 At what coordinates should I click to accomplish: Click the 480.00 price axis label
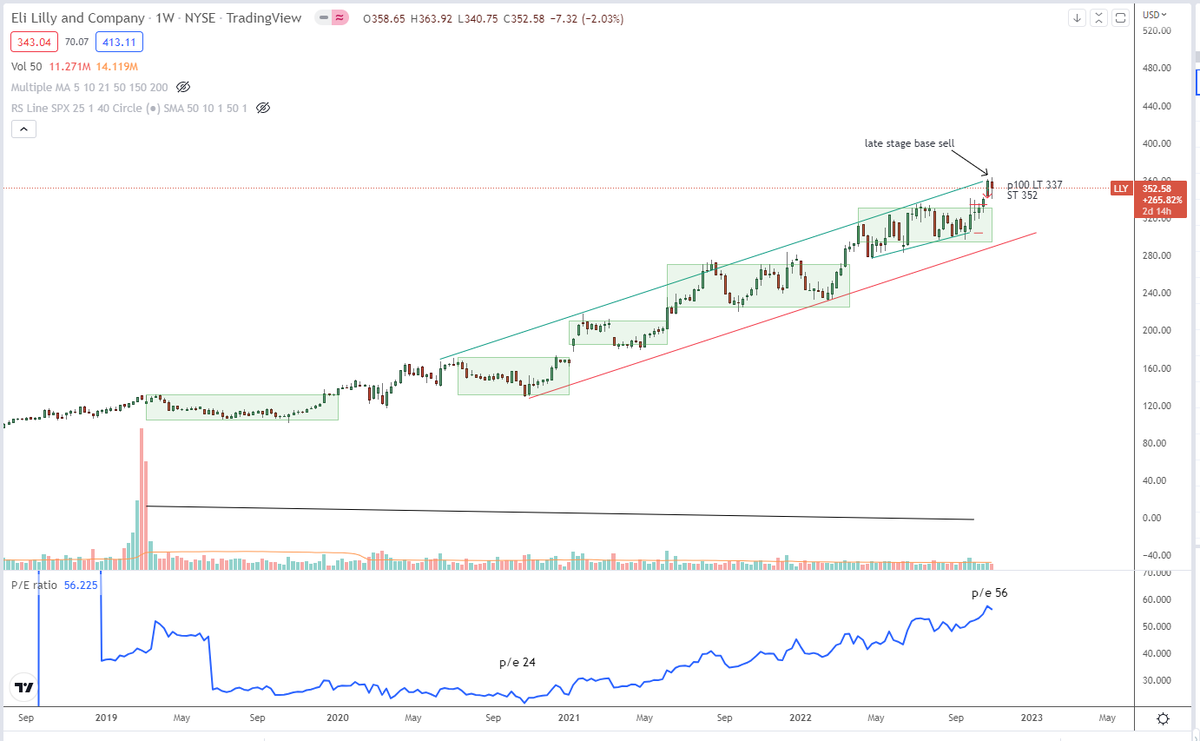(x=1156, y=68)
